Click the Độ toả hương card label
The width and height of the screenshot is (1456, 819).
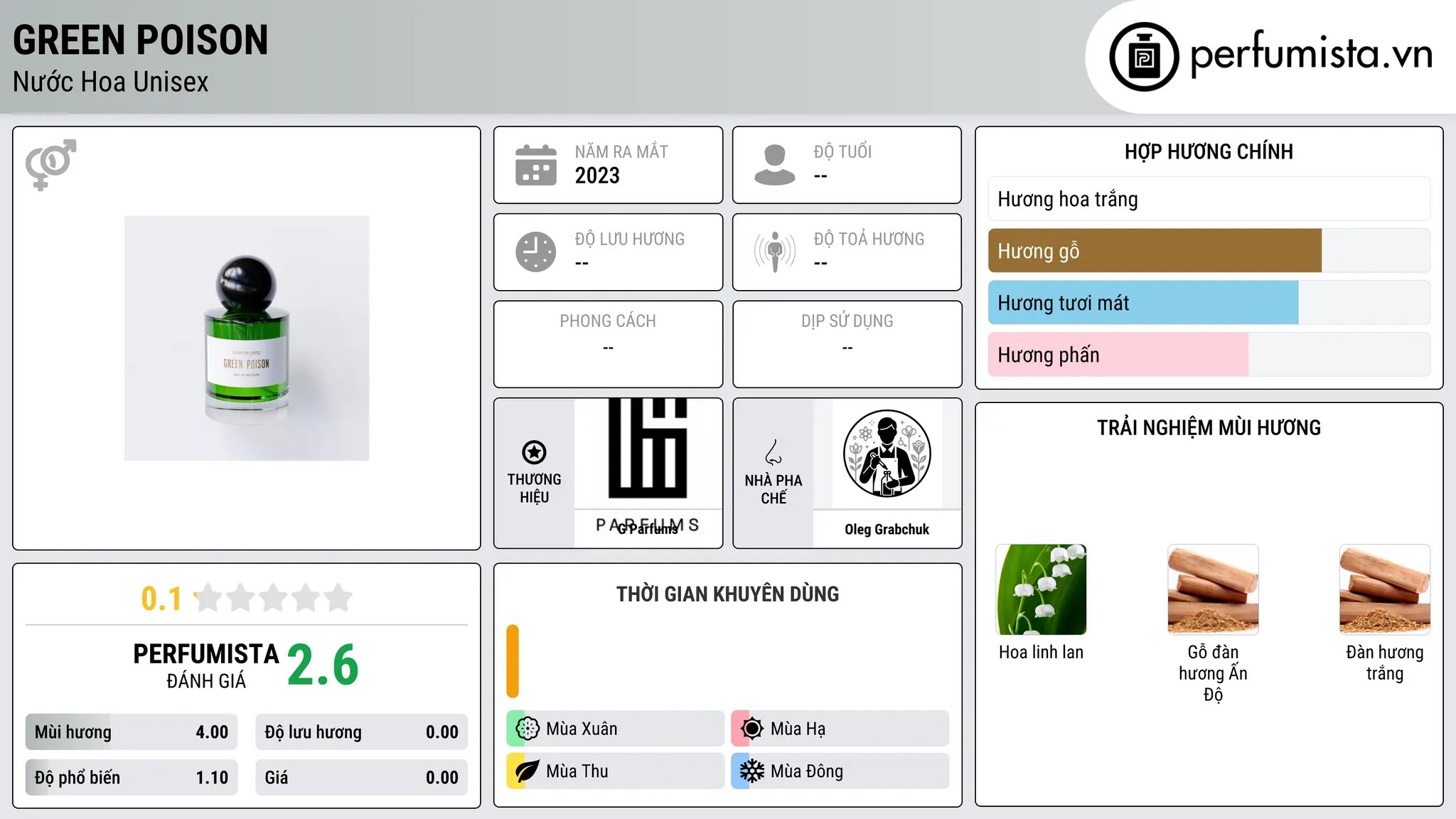coord(869,239)
